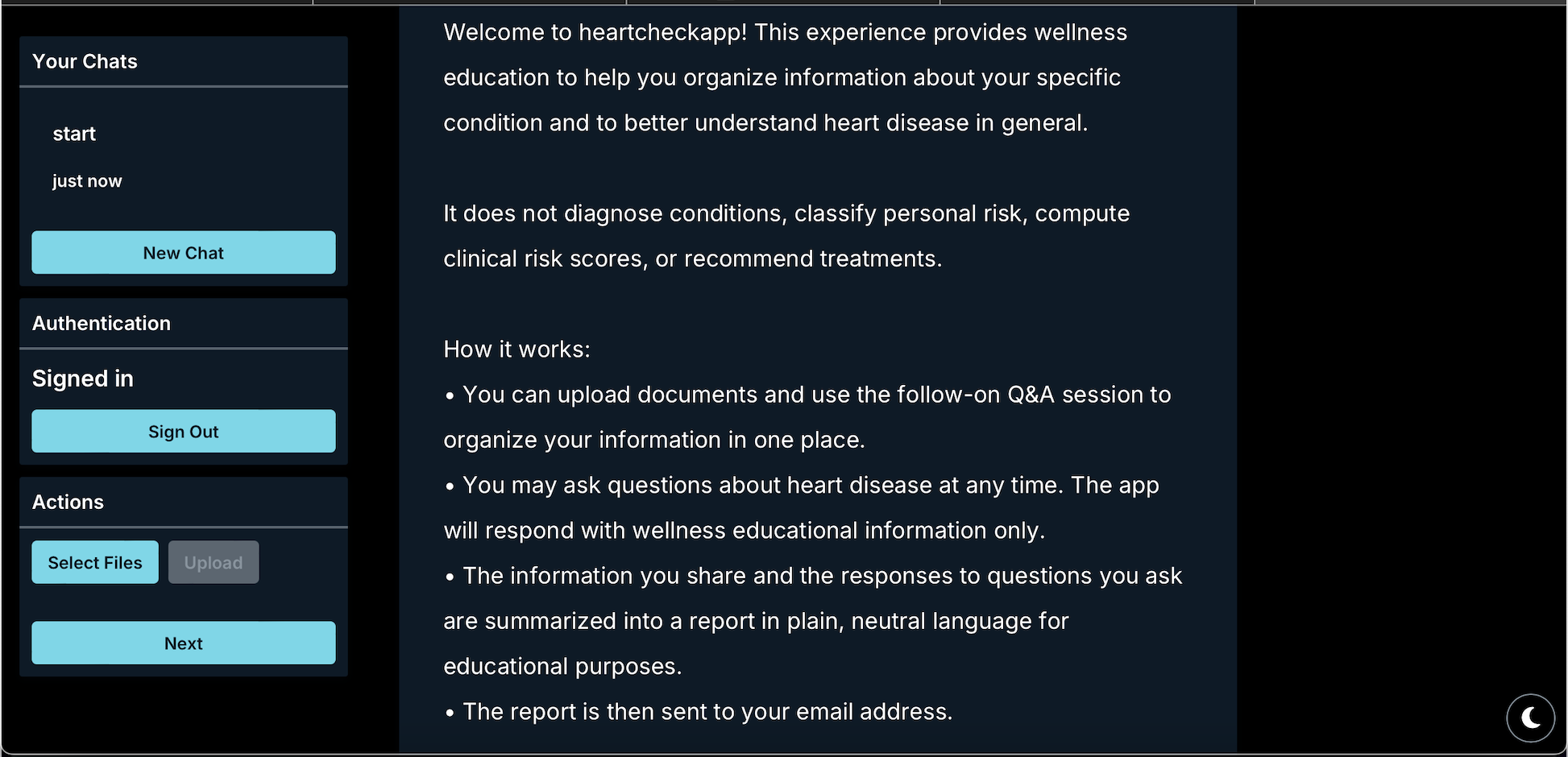Click the 'just now' chat timestamp

click(87, 181)
